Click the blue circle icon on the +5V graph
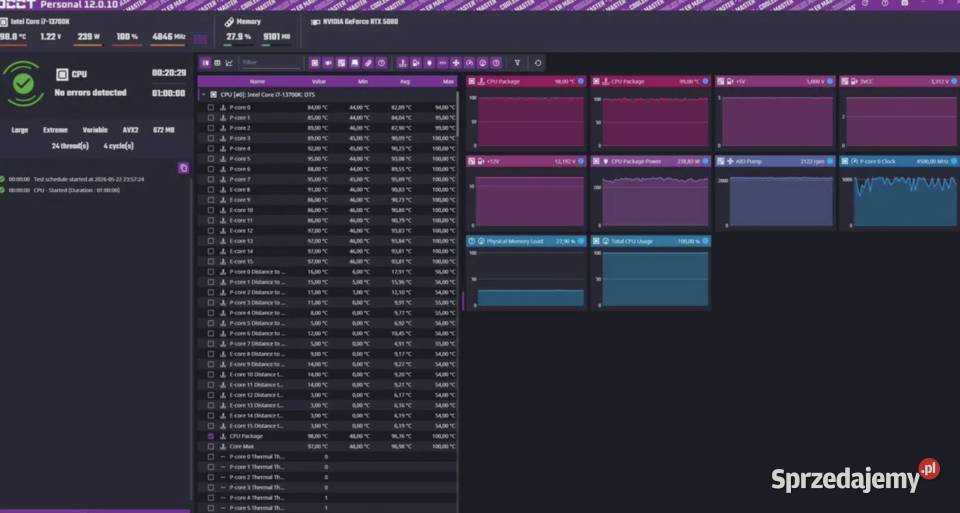Viewport: 960px width, 513px height. click(x=830, y=81)
